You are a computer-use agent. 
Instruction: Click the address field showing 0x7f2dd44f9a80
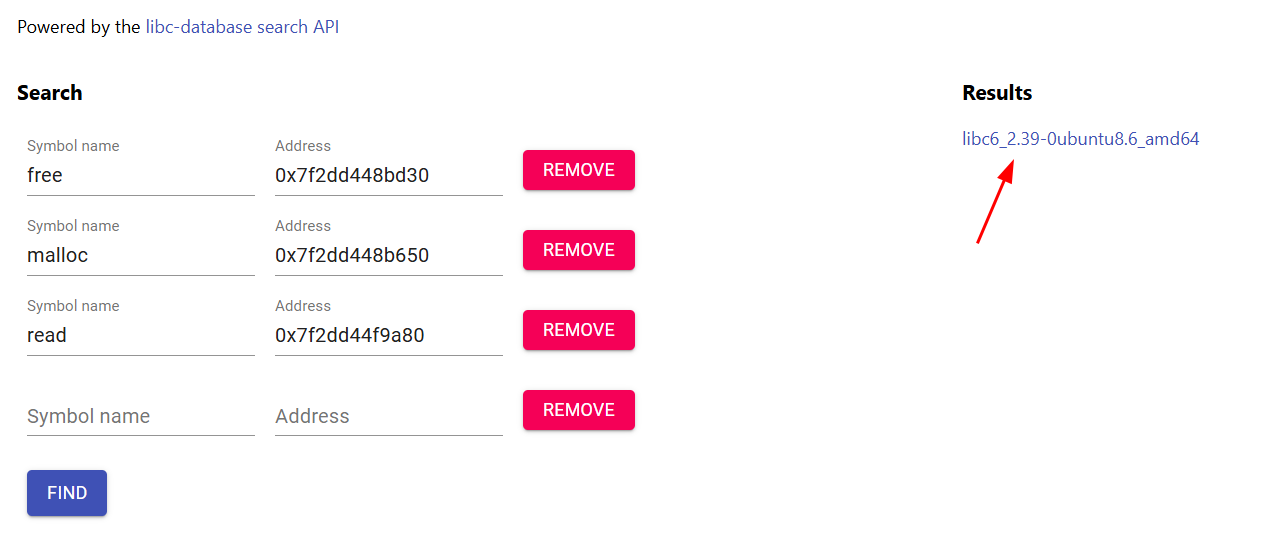click(x=388, y=336)
